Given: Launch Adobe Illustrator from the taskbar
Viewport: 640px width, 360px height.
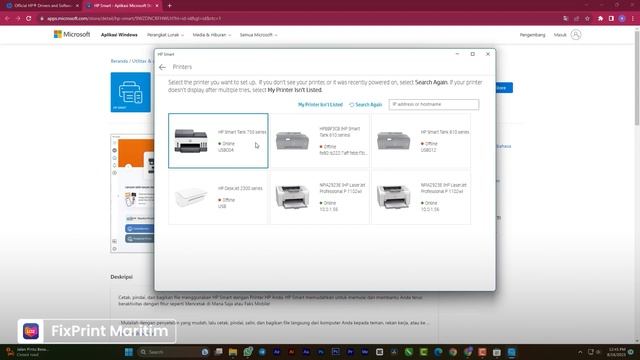Looking at the screenshot, I should [291, 352].
